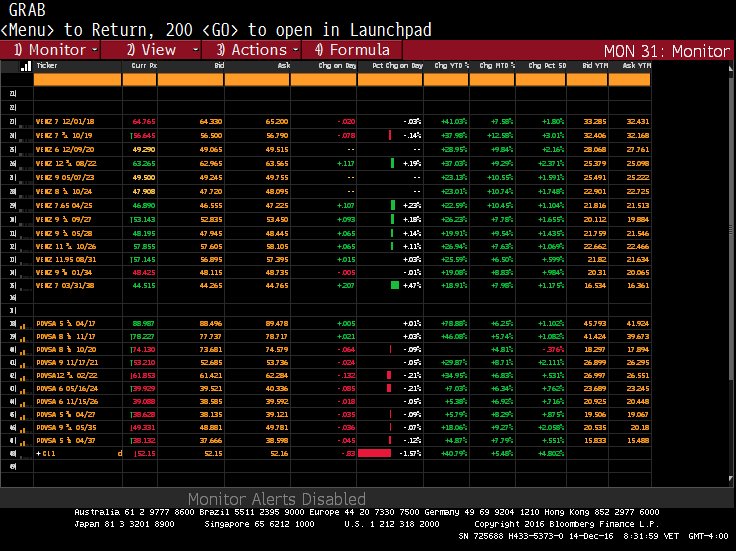Click the chart icon on the PDVSA 11/17 row

[23, 337]
